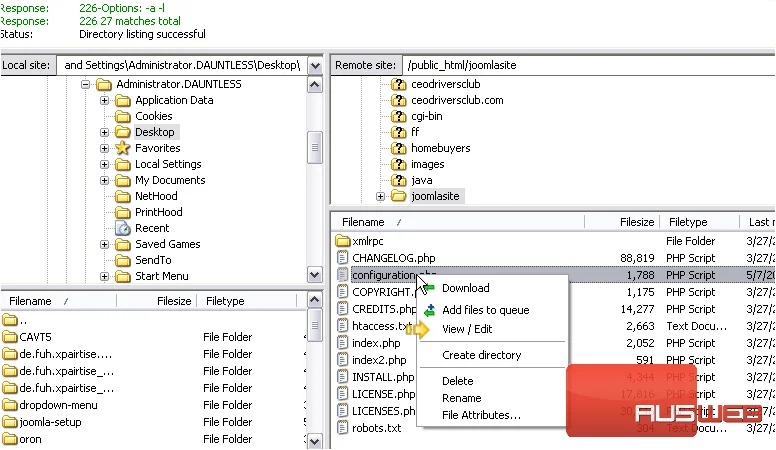
Task: Select the My Documents tree item
Action: click(170, 180)
